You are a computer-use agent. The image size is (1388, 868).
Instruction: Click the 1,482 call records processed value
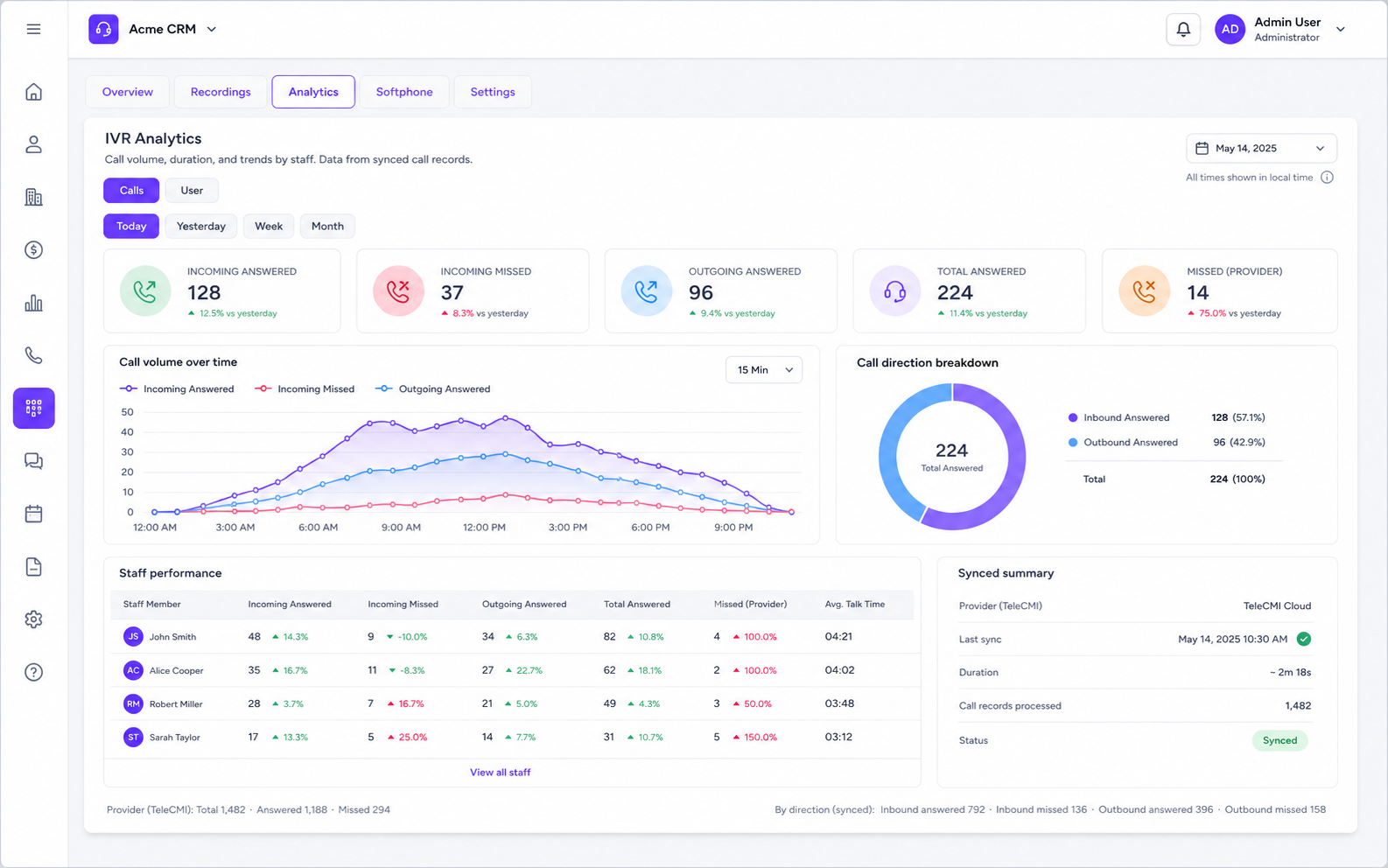tap(1298, 705)
